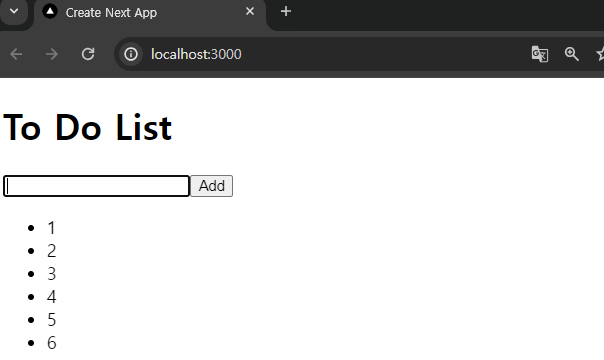
Task: View site information icon in address bar
Action: coord(131,54)
